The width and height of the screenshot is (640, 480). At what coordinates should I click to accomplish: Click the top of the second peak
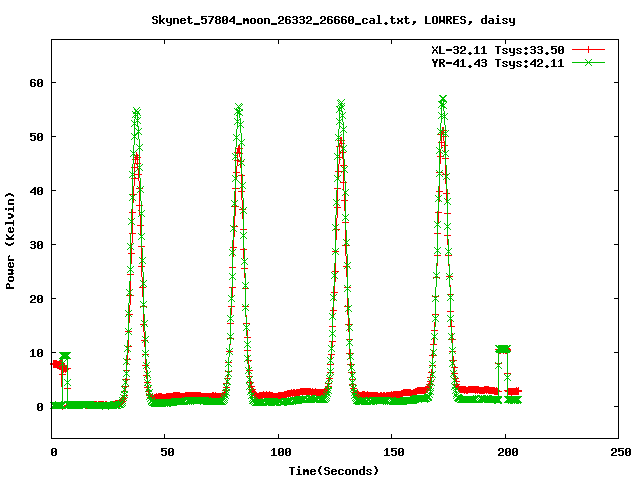[239, 108]
